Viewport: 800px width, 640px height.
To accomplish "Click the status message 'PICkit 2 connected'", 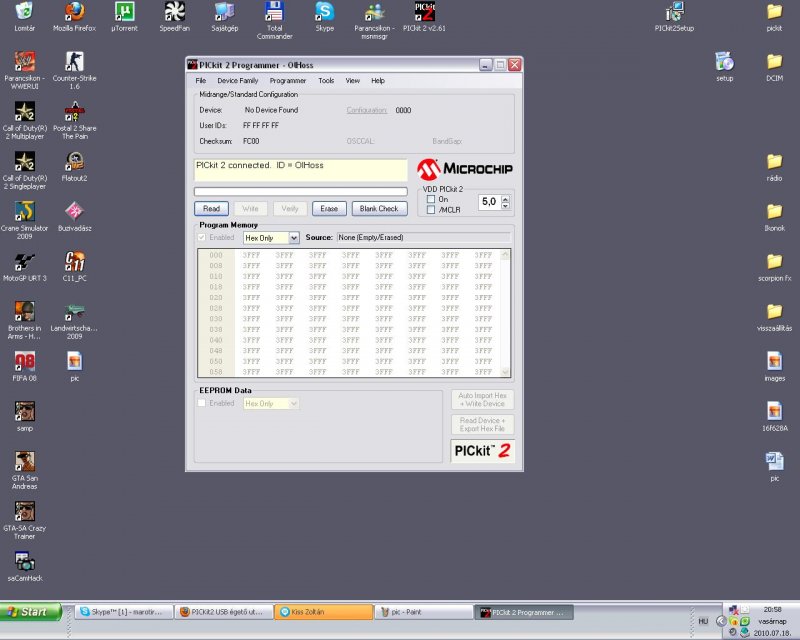I will [x=260, y=165].
